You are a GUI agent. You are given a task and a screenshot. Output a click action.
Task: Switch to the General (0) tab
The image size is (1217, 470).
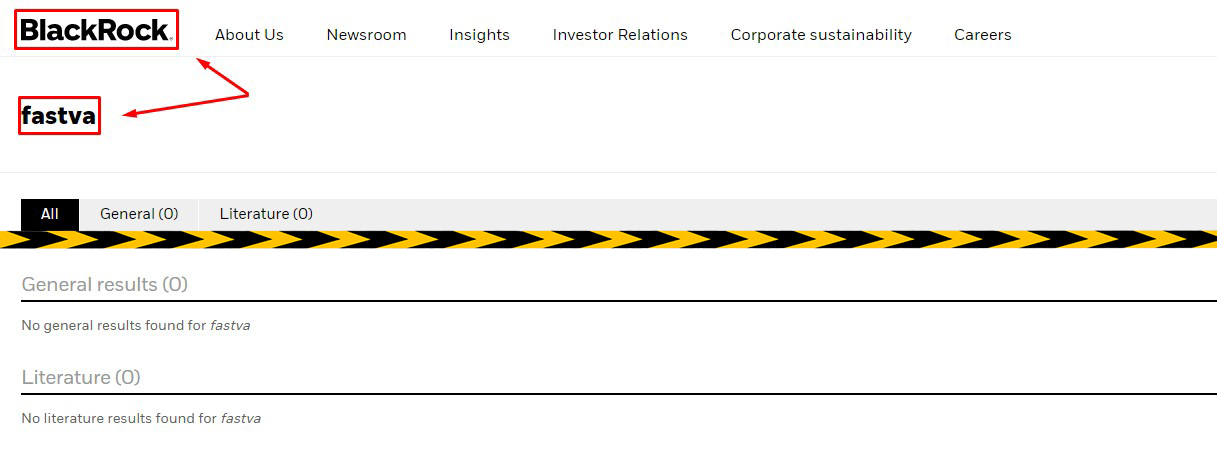[139, 214]
